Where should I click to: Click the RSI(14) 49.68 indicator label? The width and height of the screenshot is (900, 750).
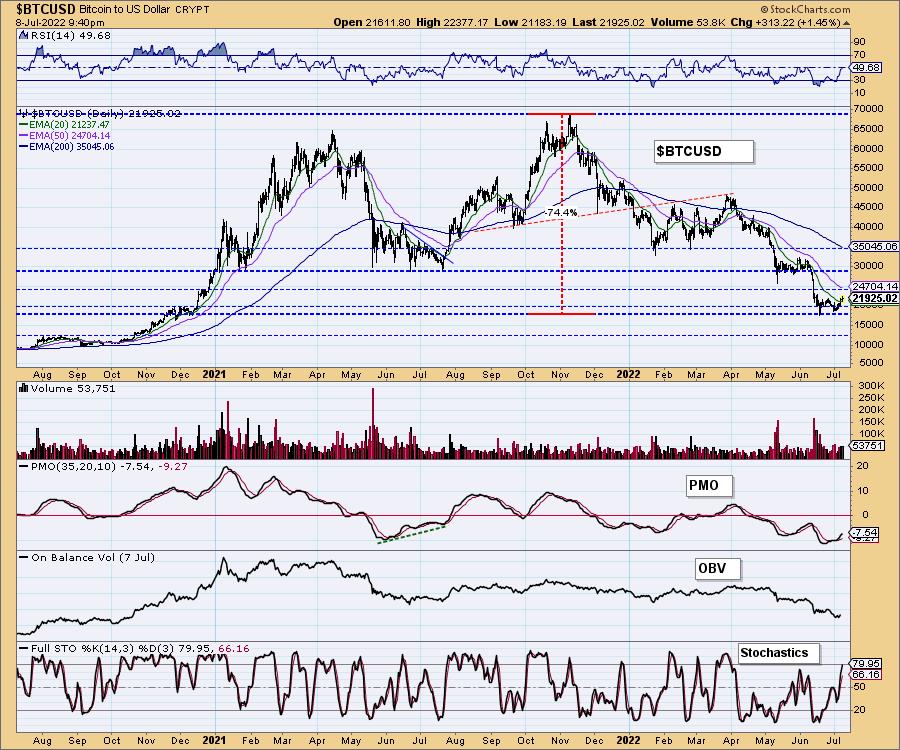[x=70, y=35]
